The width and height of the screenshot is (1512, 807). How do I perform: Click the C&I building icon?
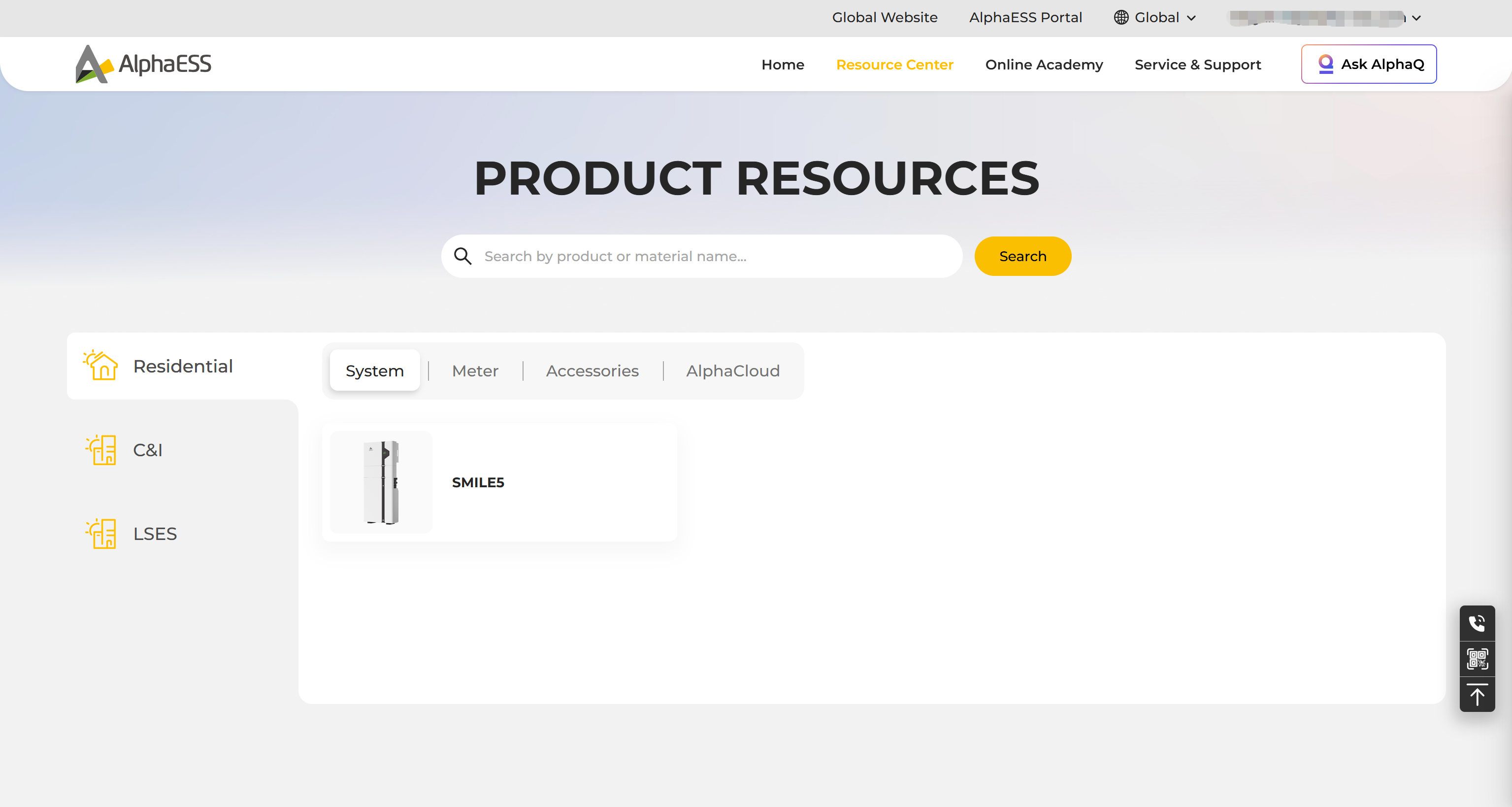click(101, 450)
